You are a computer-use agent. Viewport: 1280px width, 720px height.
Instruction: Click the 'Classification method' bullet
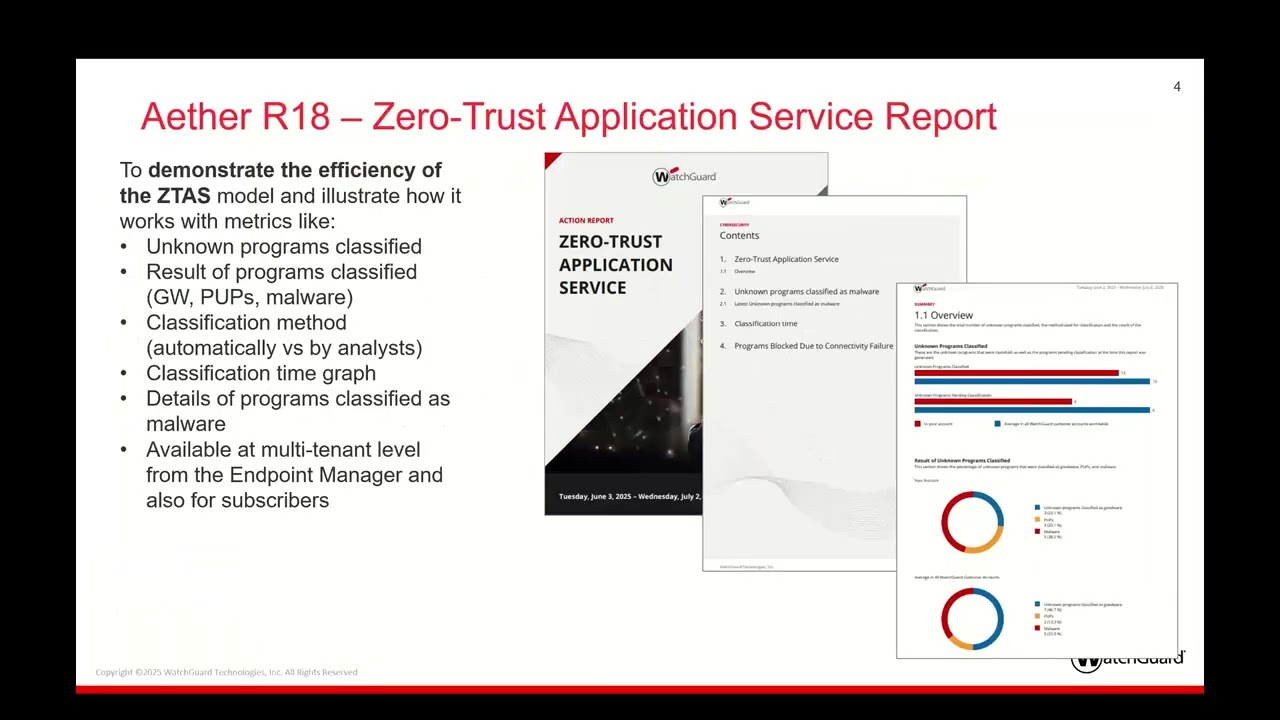(284, 335)
